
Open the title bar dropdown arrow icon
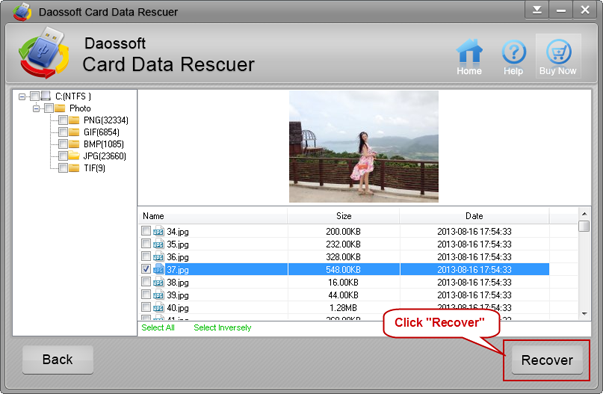click(537, 10)
